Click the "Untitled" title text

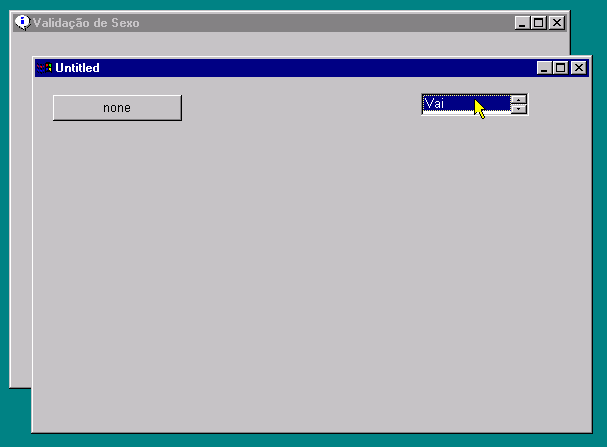coord(77,68)
